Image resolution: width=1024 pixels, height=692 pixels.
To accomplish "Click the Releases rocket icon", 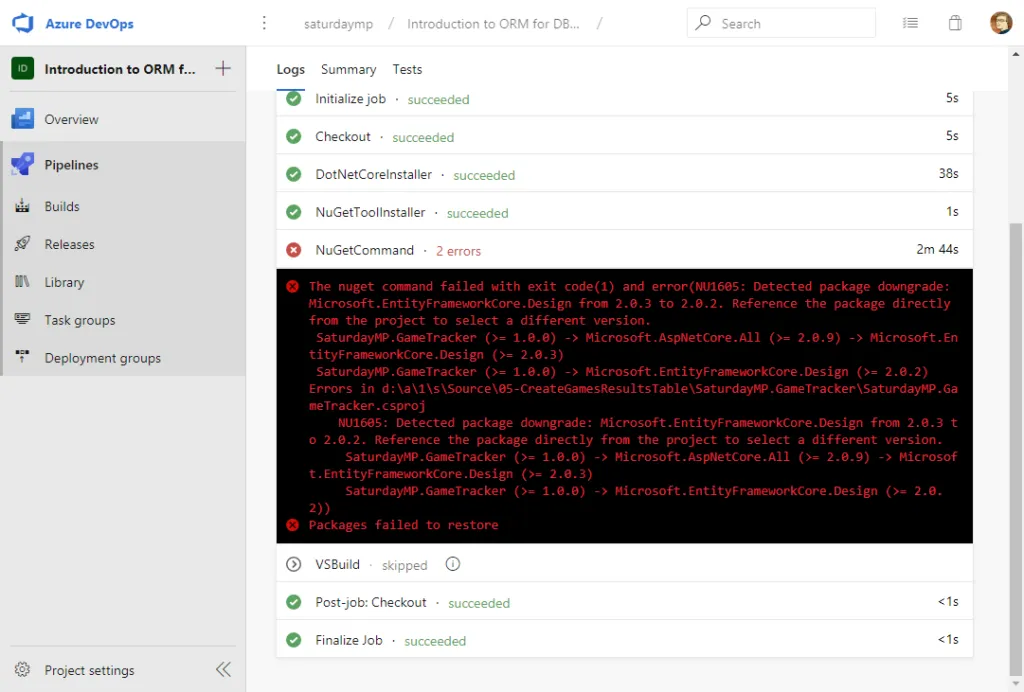I will point(22,244).
